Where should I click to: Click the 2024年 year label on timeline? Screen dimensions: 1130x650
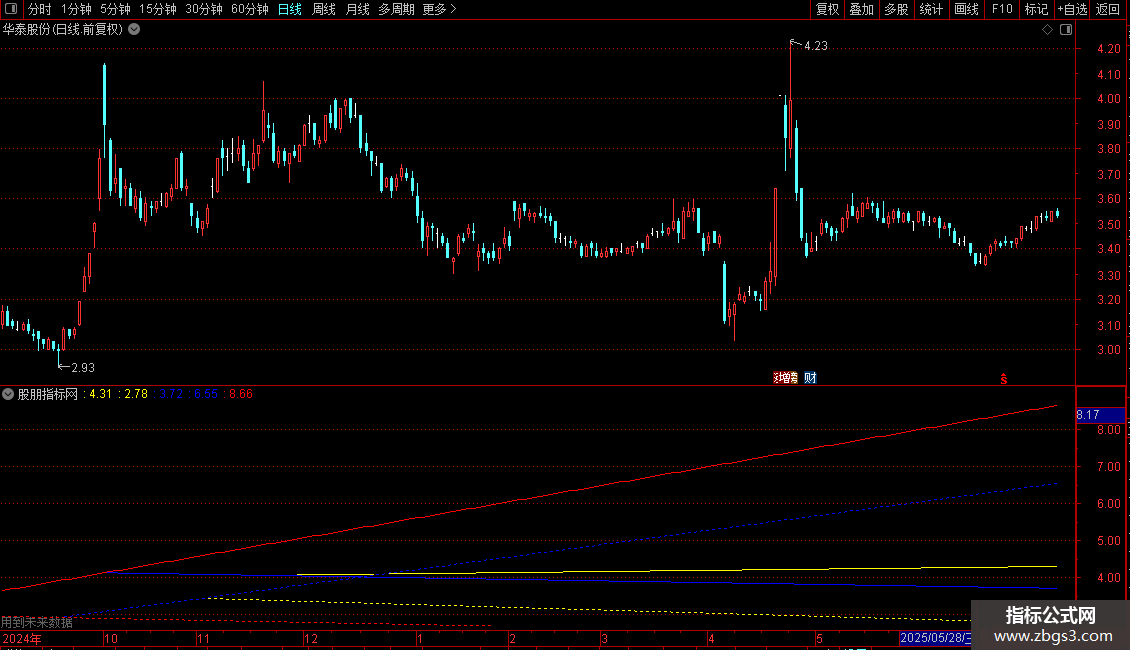coord(22,638)
